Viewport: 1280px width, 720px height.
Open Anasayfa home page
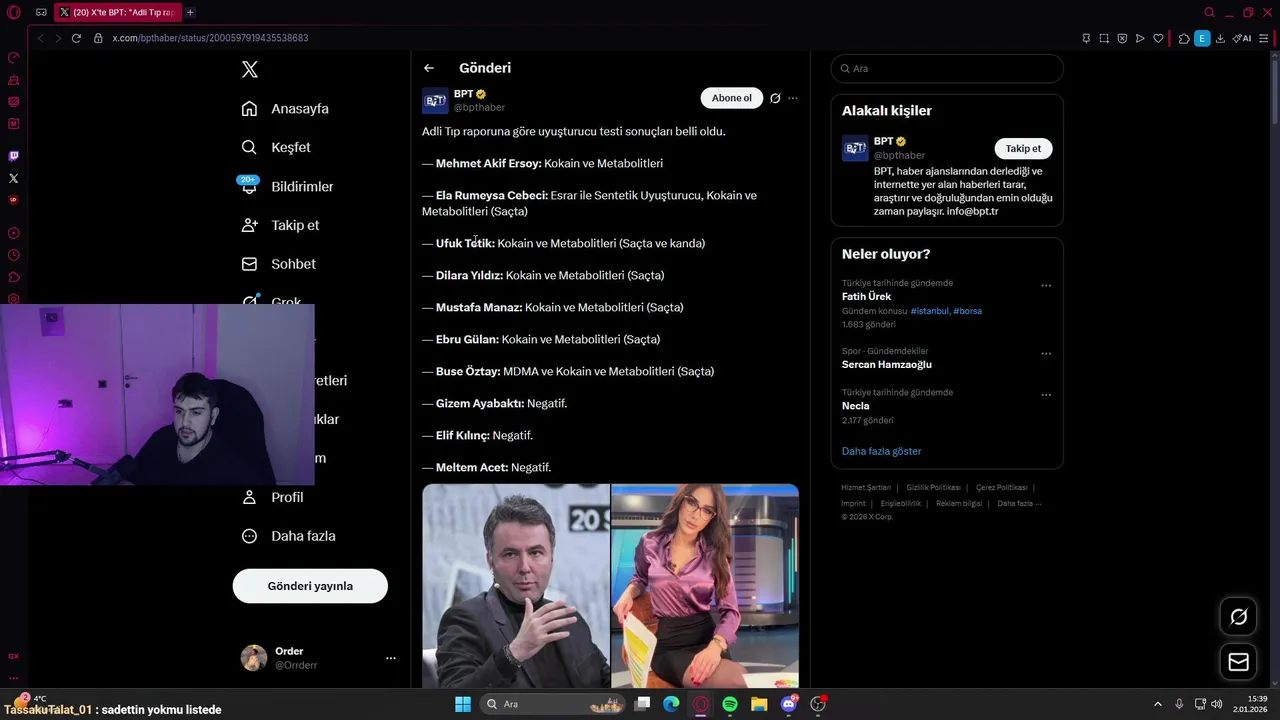click(x=285, y=108)
